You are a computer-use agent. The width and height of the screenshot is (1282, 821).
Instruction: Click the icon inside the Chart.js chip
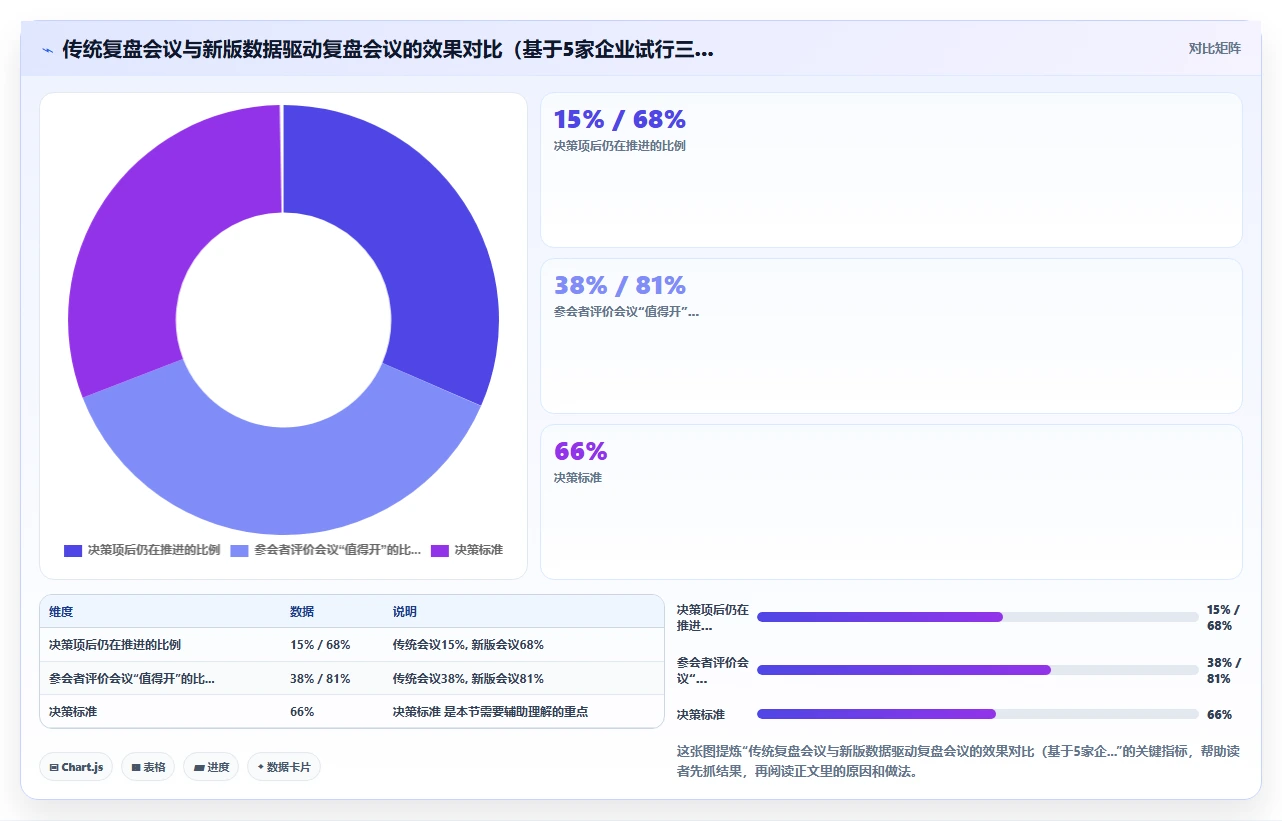click(53, 768)
